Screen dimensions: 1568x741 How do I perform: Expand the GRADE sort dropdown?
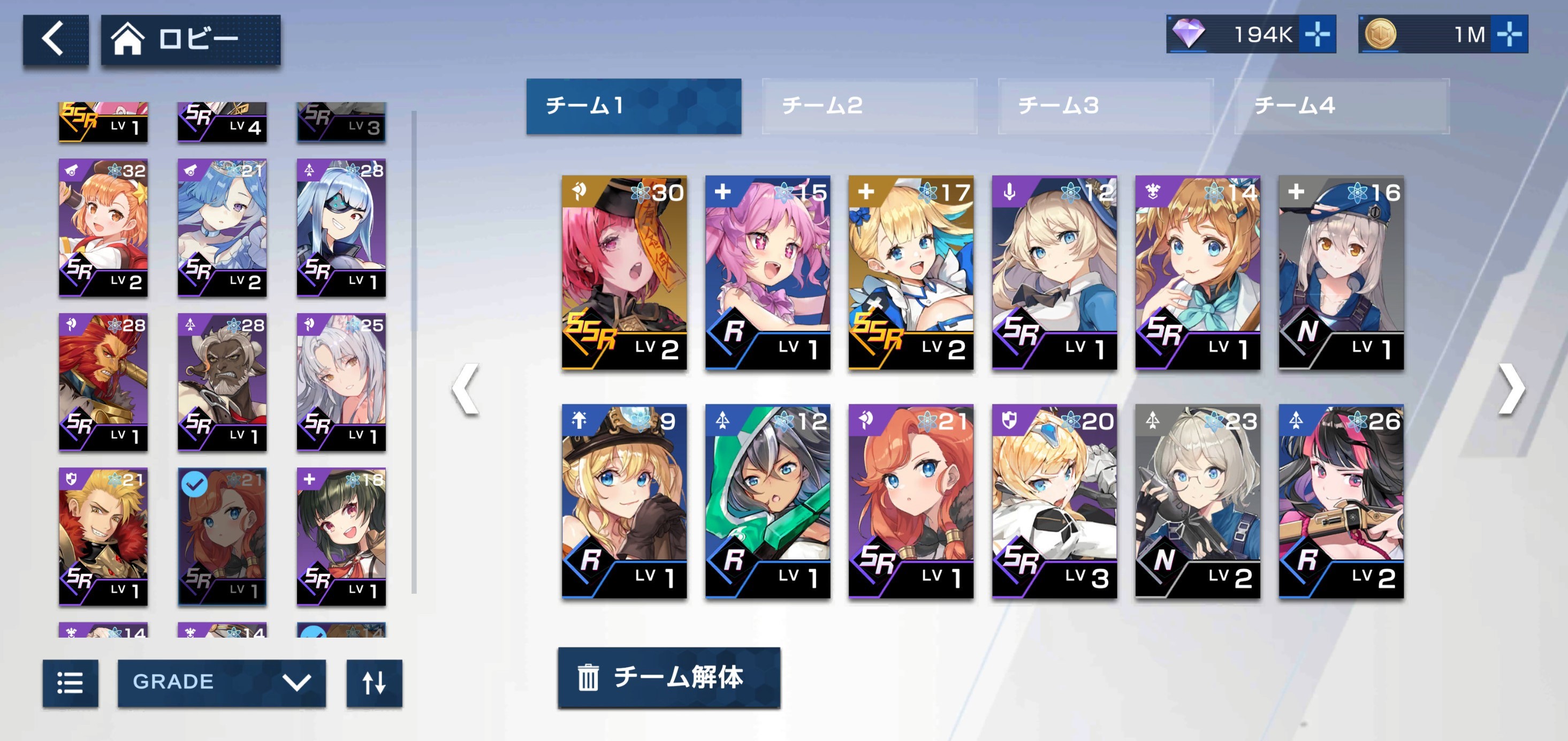pyautogui.click(x=222, y=683)
